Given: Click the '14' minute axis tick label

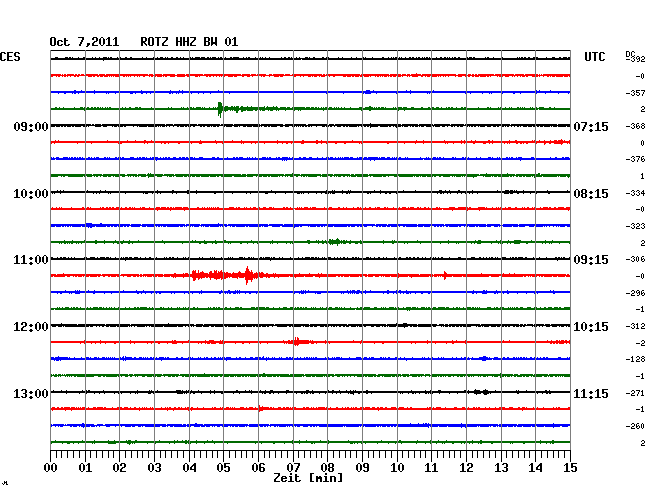Looking at the screenshot, I should click(535, 467).
